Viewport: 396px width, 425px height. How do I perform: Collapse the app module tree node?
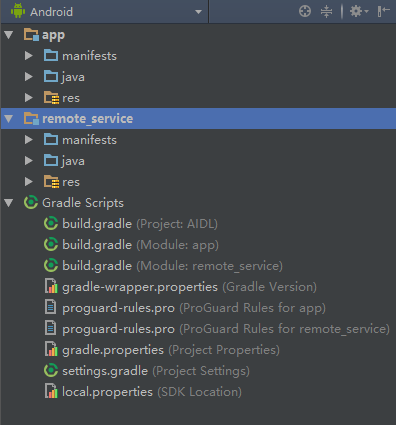coord(9,35)
